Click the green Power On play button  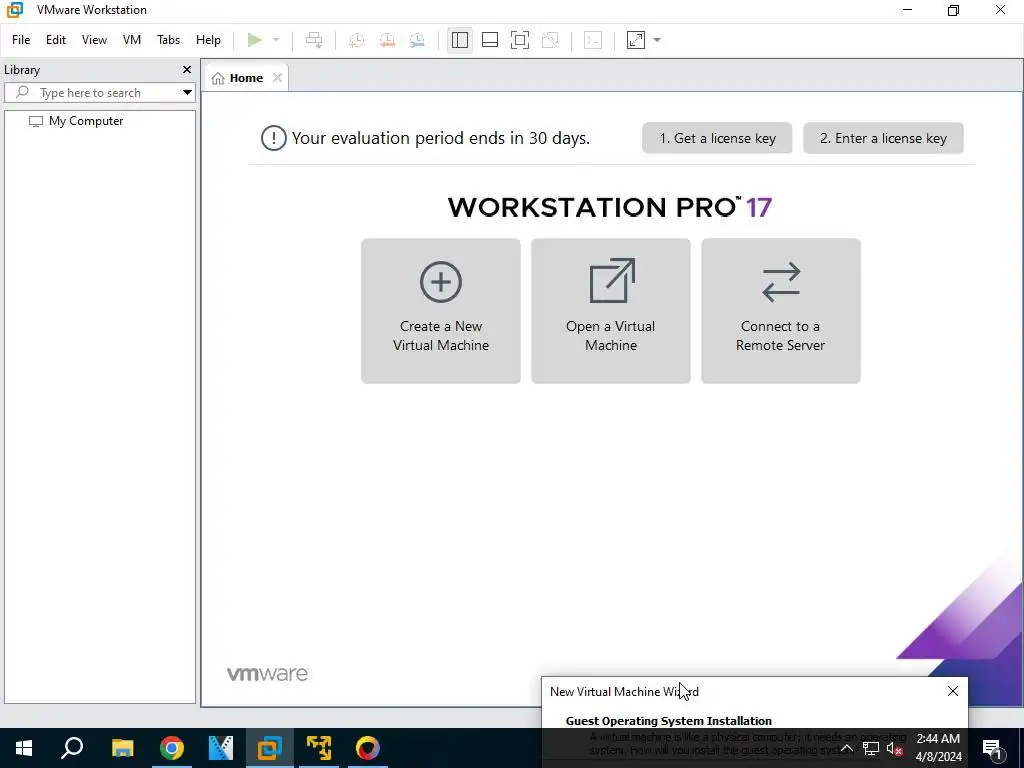point(255,40)
